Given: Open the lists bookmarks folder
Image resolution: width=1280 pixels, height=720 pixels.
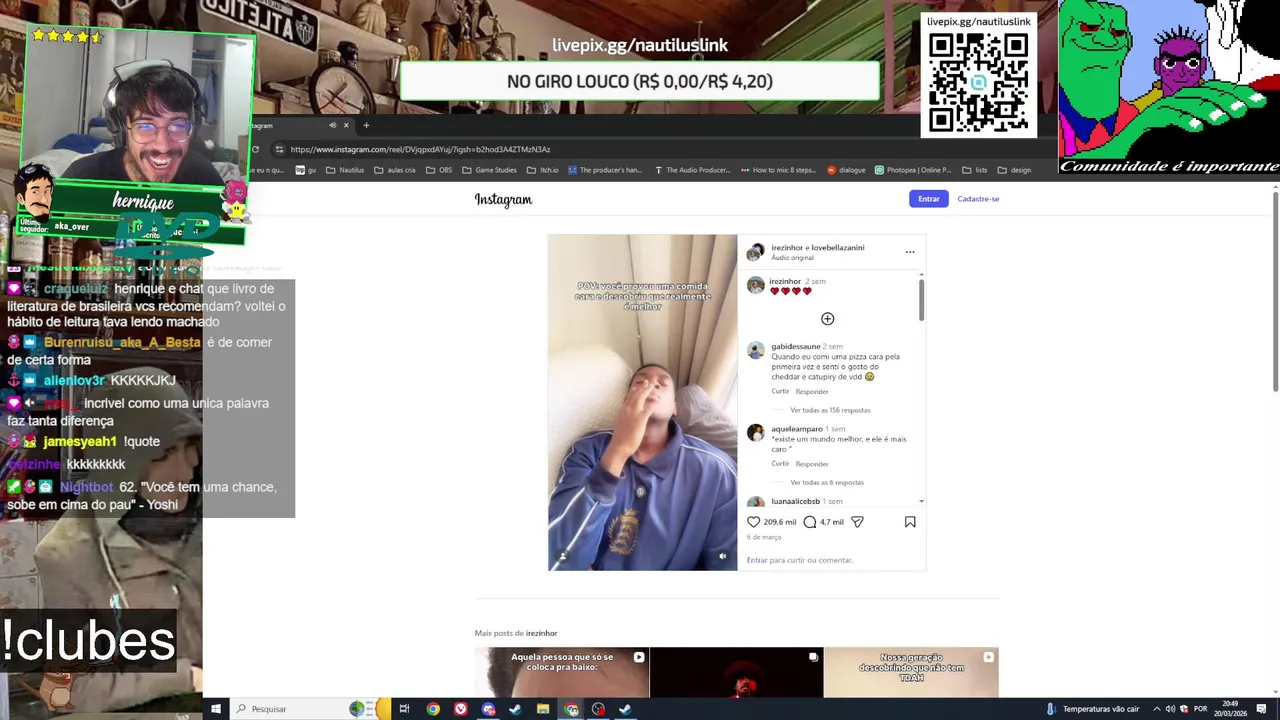Looking at the screenshot, I should [974, 170].
